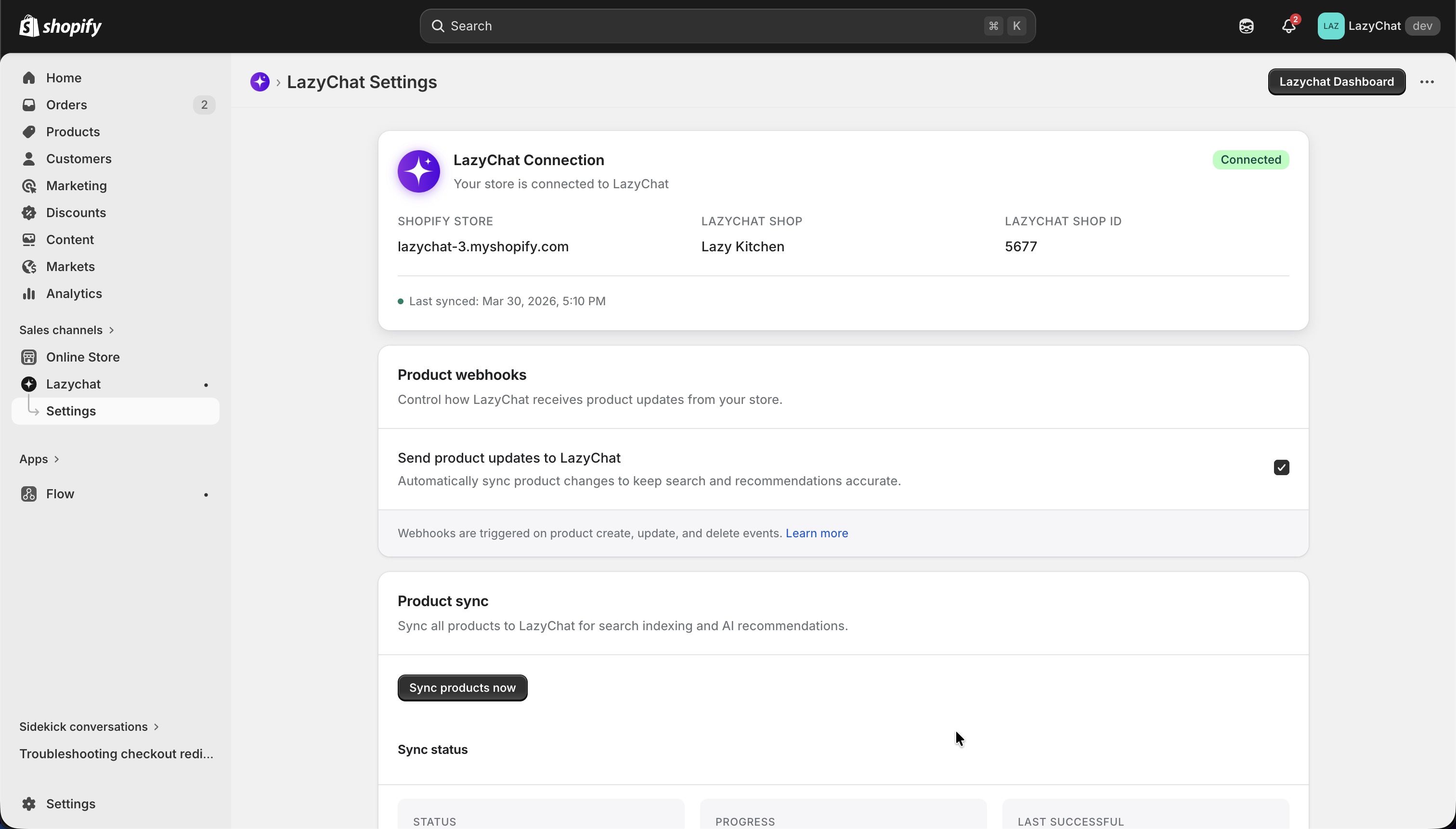
Task: Expand the Apps section
Action: pyautogui.click(x=39, y=459)
